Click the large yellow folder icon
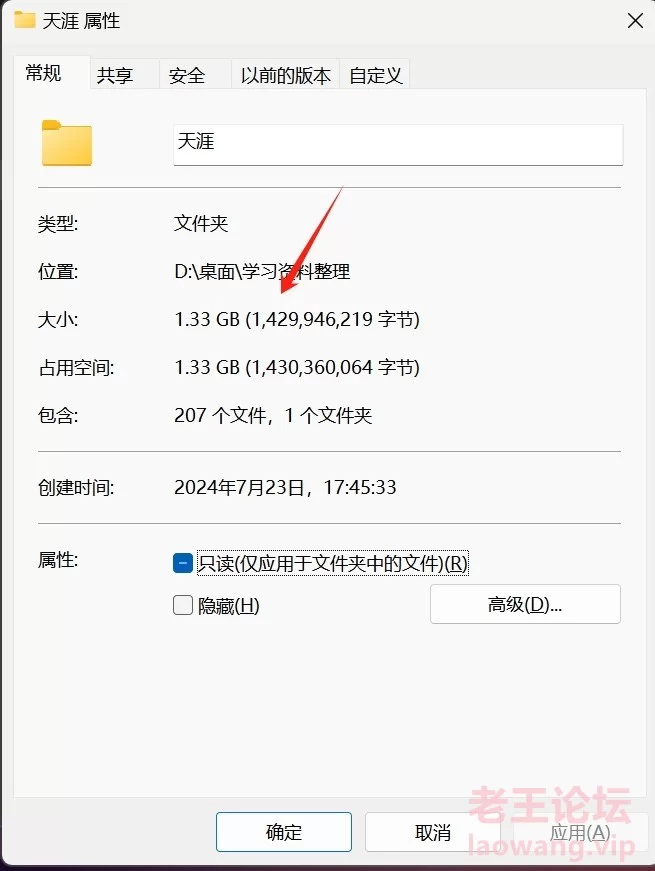Screen dimensions: 655x871 tap(67, 143)
